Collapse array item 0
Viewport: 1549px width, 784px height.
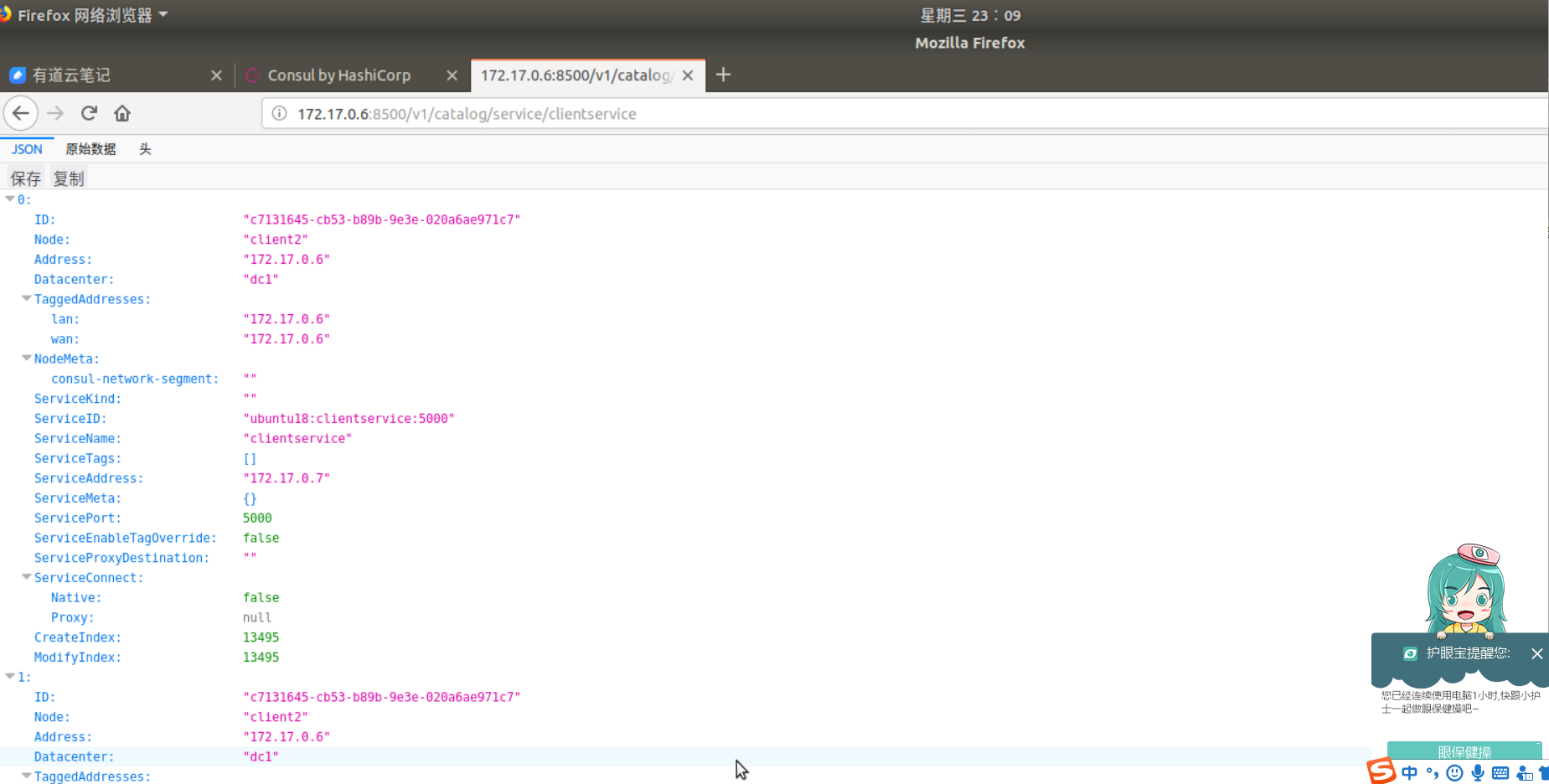click(x=10, y=199)
